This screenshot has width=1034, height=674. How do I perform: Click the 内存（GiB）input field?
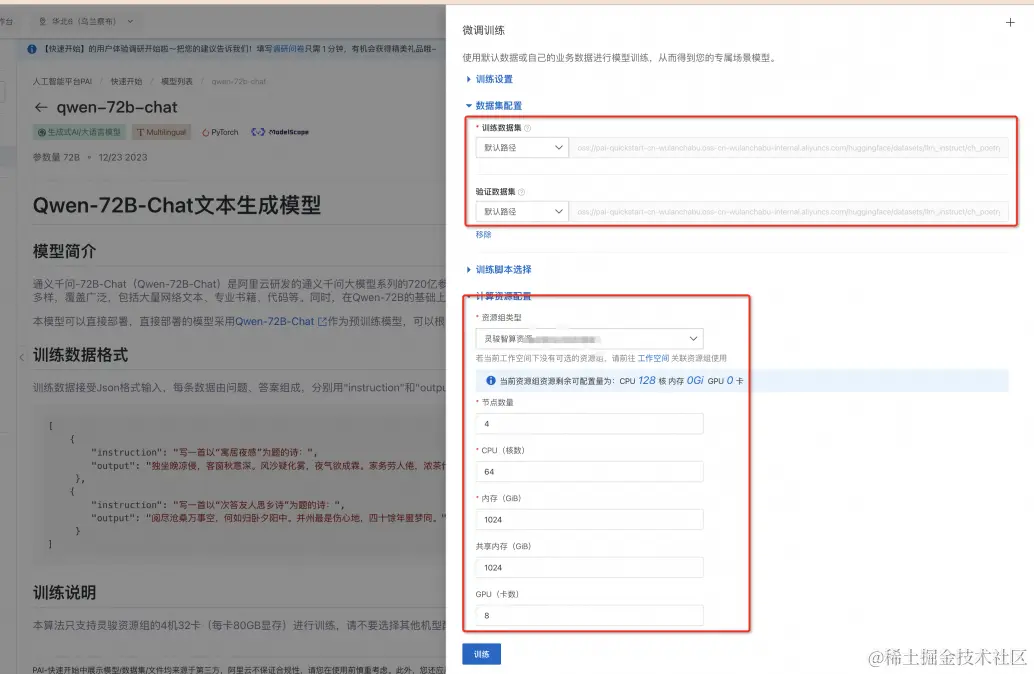589,520
